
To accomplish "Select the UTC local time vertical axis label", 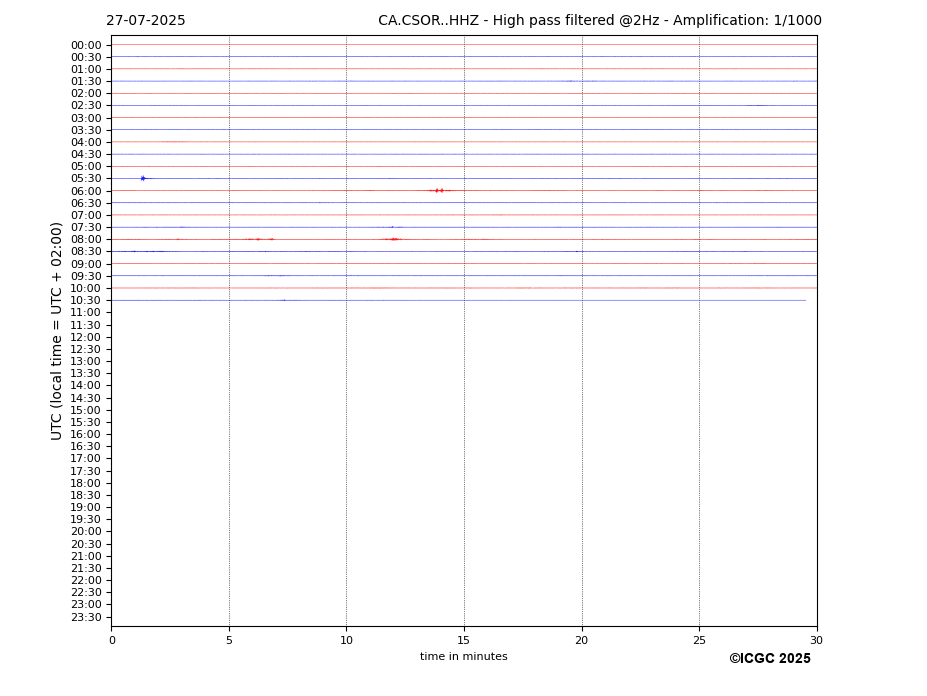I will [56, 331].
